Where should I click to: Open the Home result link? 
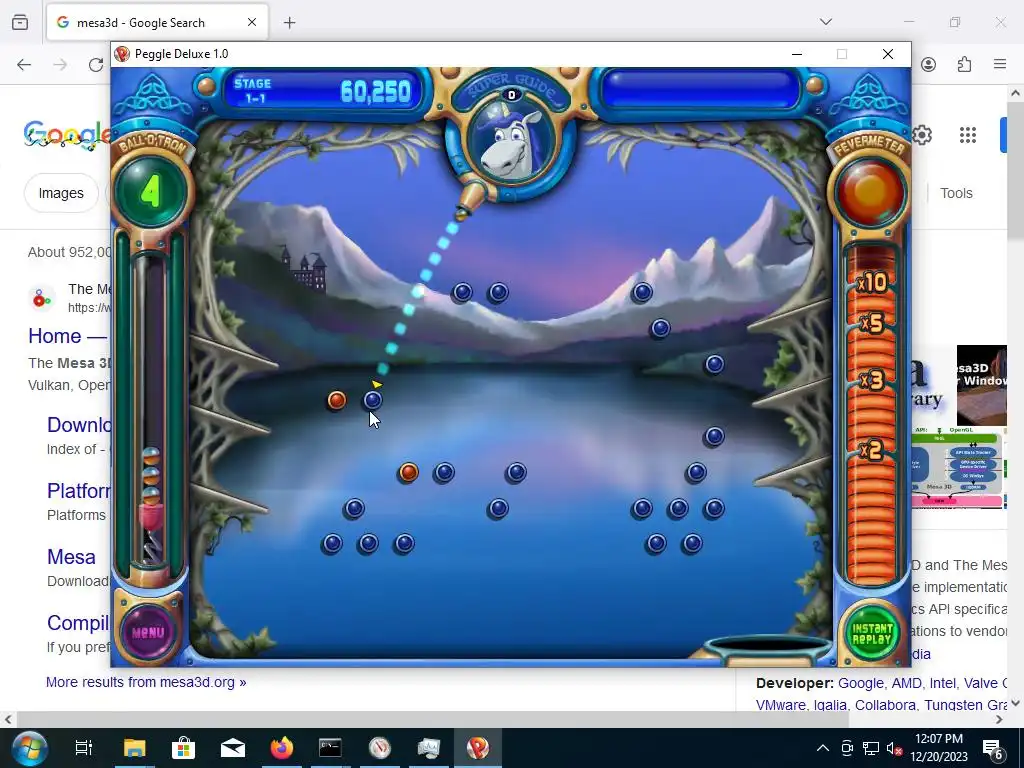[x=69, y=336]
